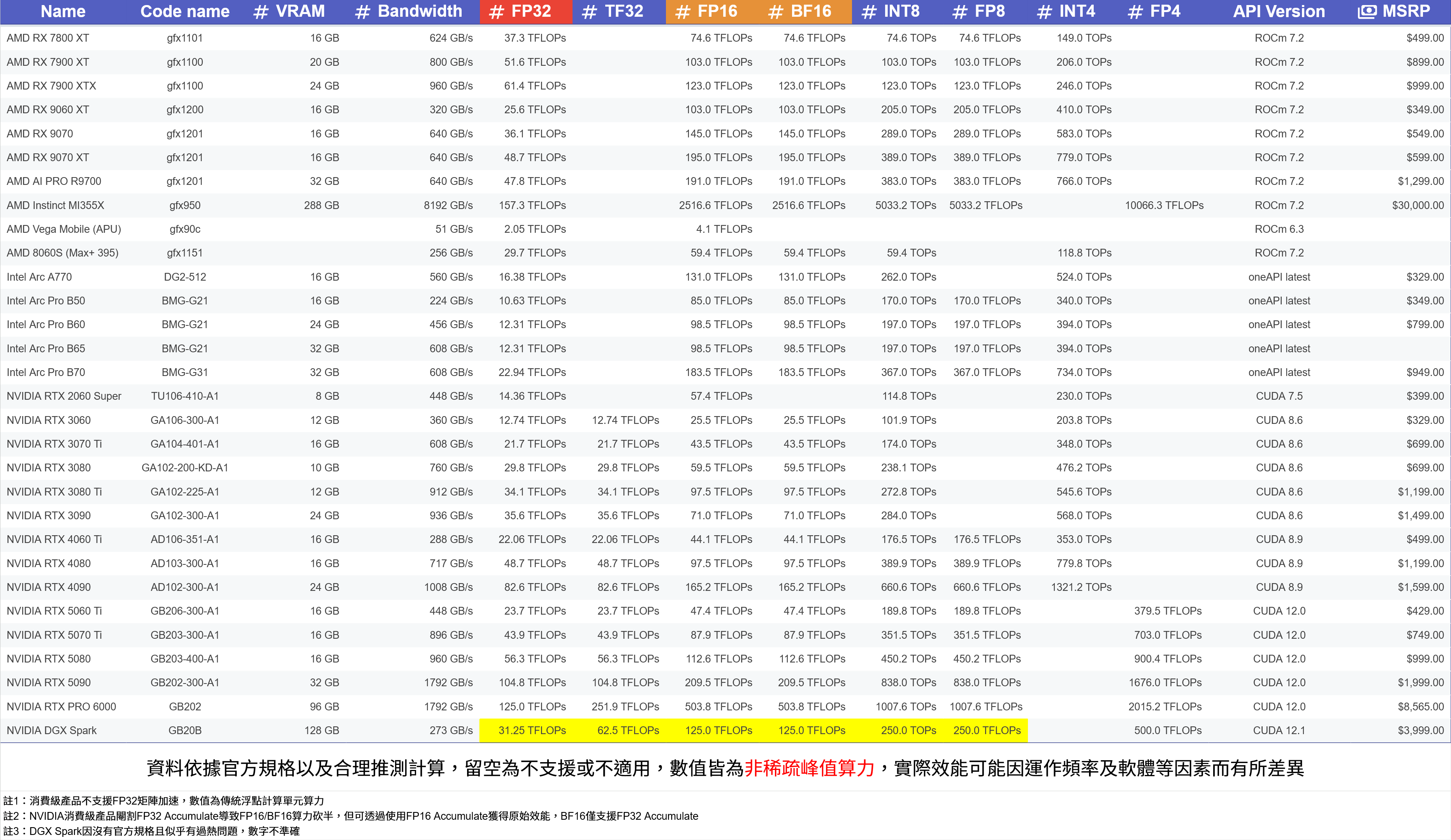Select the NVIDIA RTX 3060 row name

click(x=48, y=420)
